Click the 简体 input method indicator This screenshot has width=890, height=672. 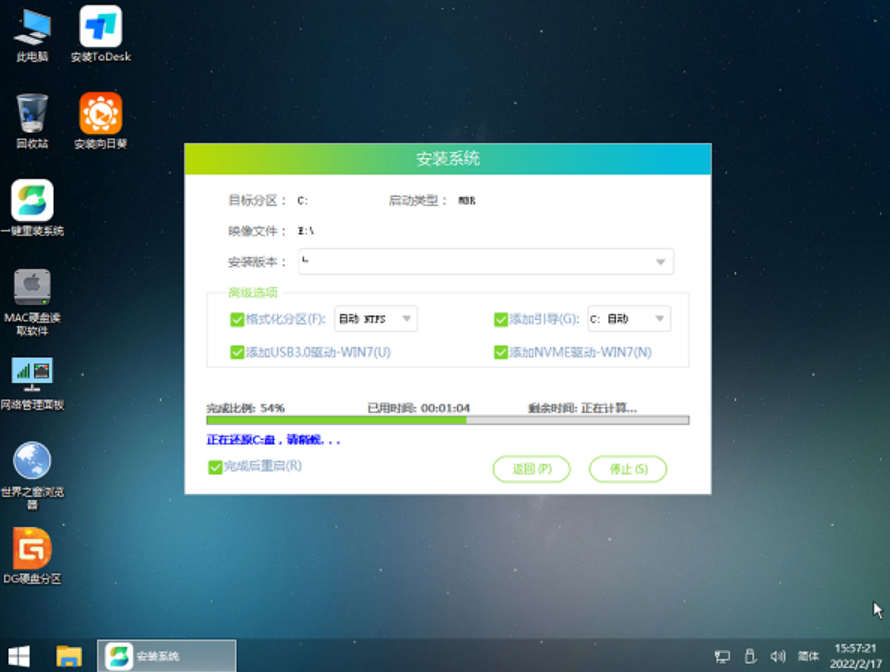tap(808, 657)
